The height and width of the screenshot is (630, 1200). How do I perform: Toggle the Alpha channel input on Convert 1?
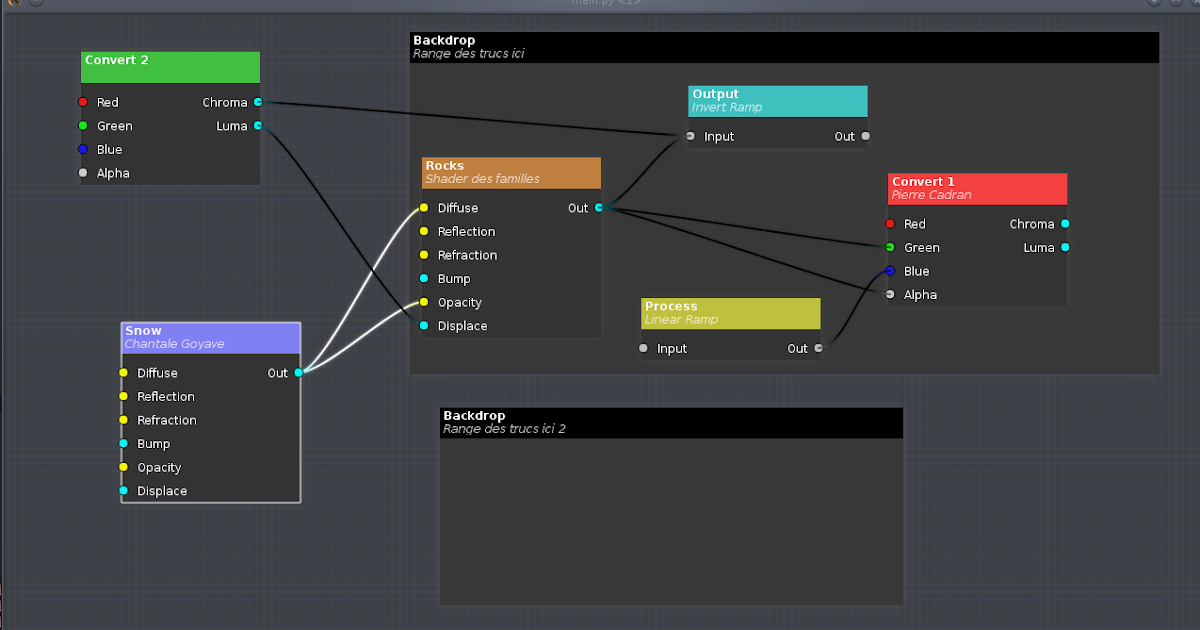coord(890,295)
